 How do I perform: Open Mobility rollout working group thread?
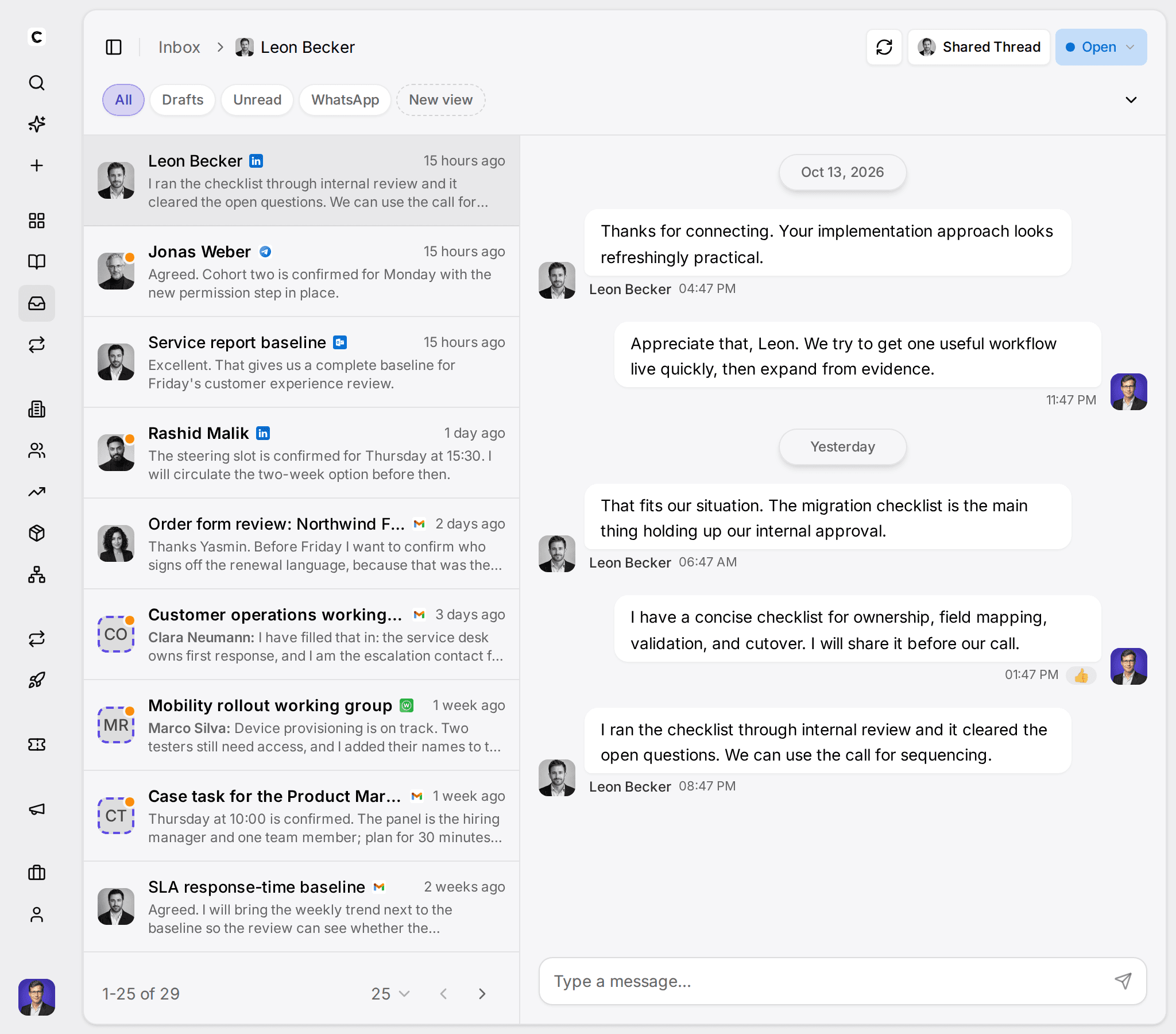pos(301,726)
